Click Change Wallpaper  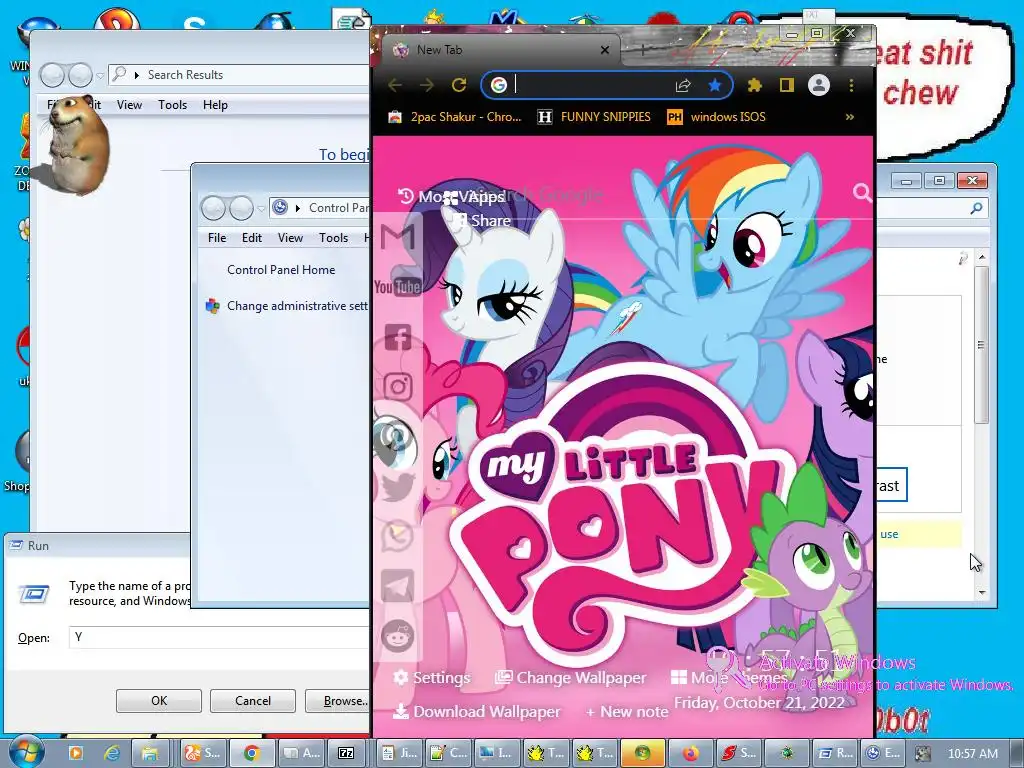coord(570,678)
